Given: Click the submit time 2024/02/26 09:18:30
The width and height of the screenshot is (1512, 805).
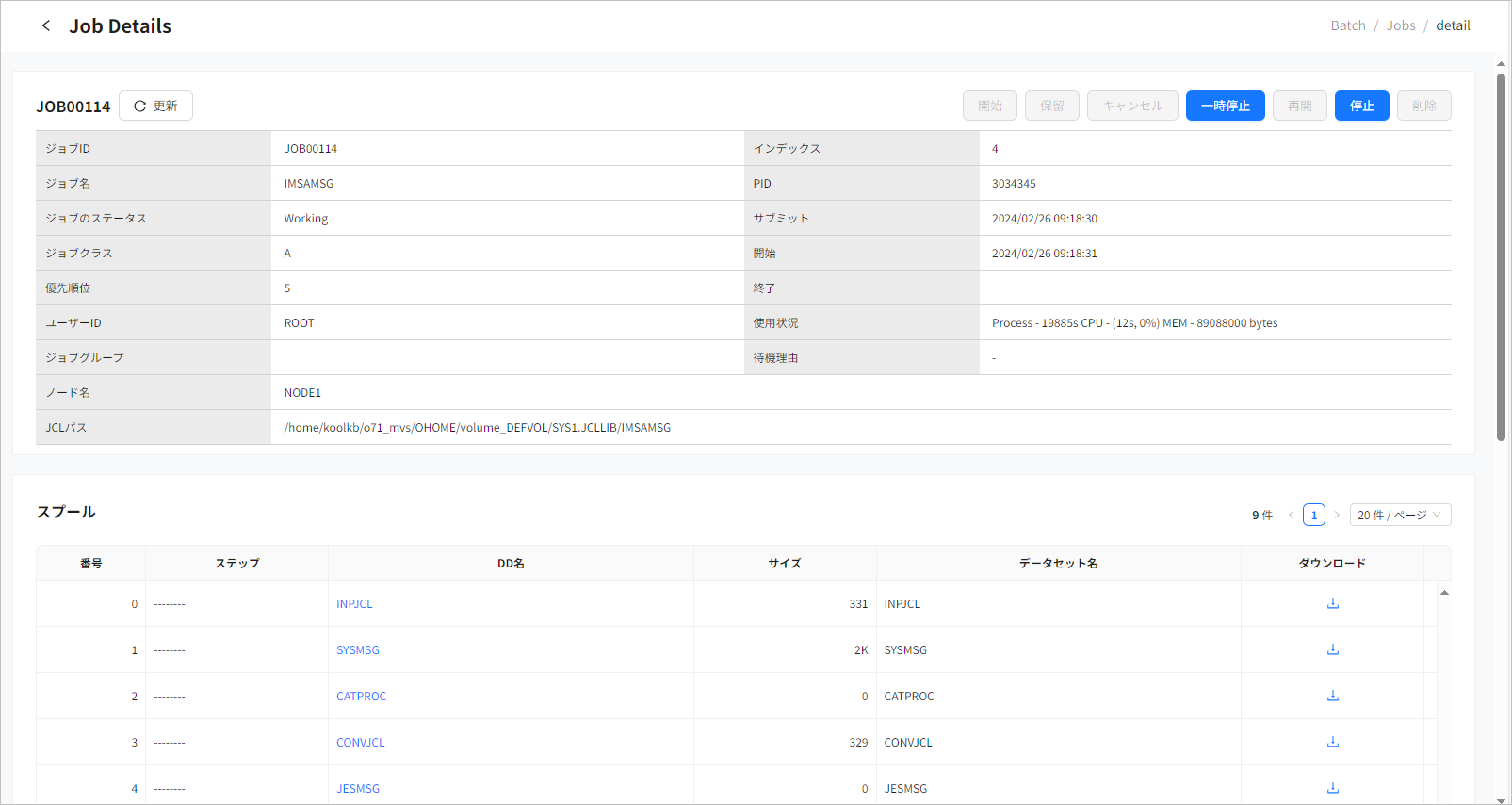Looking at the screenshot, I should 1045,219.
